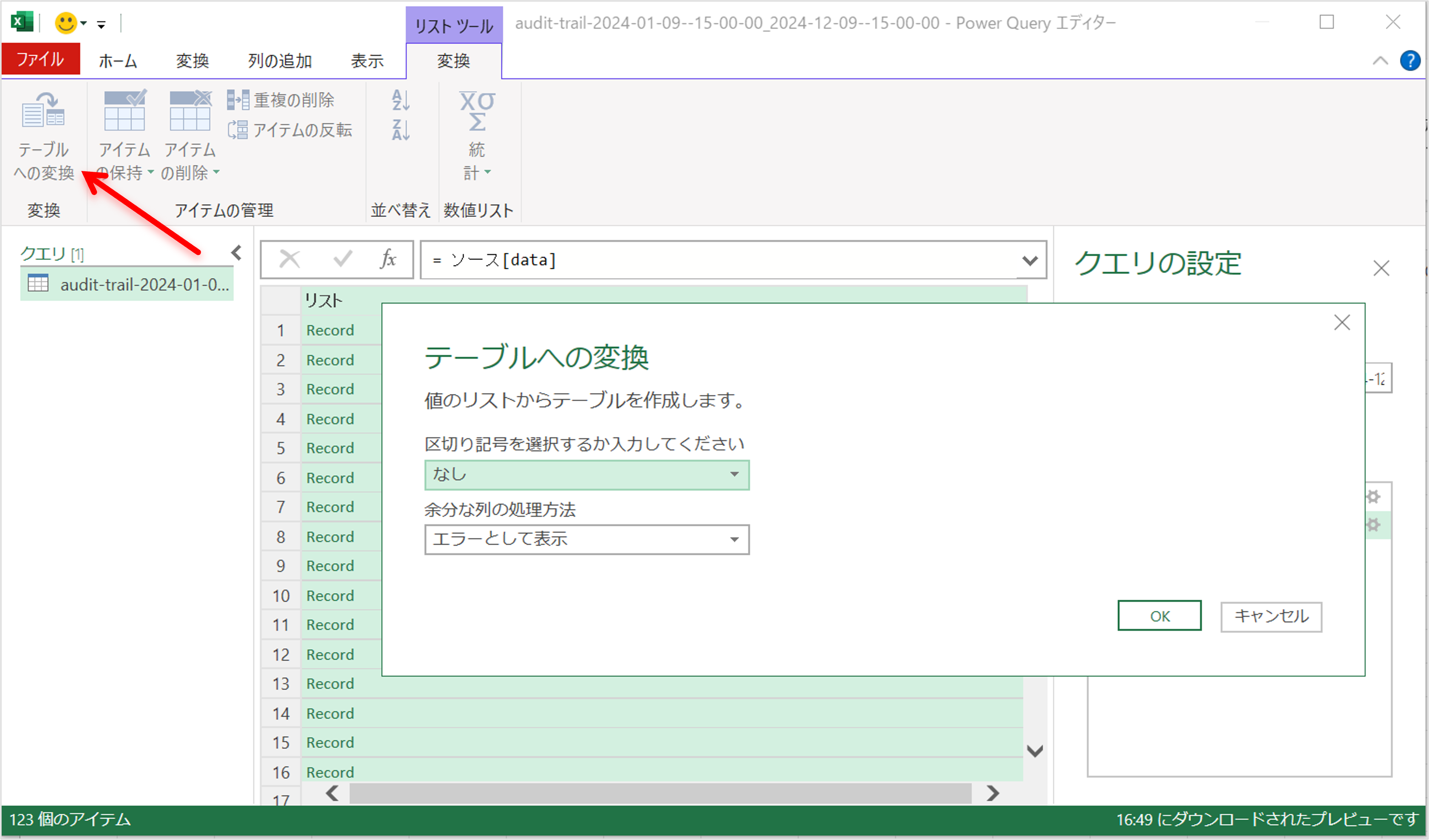Select the Record in row 1

(x=330, y=330)
